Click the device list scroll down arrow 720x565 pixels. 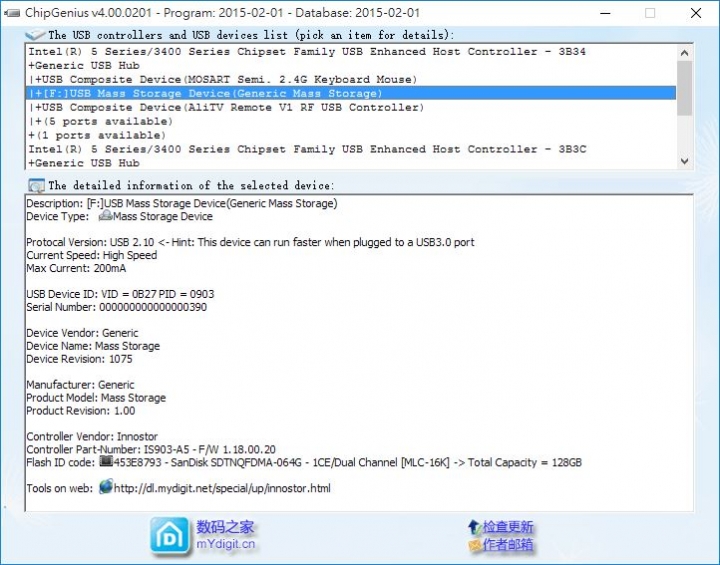pos(684,161)
